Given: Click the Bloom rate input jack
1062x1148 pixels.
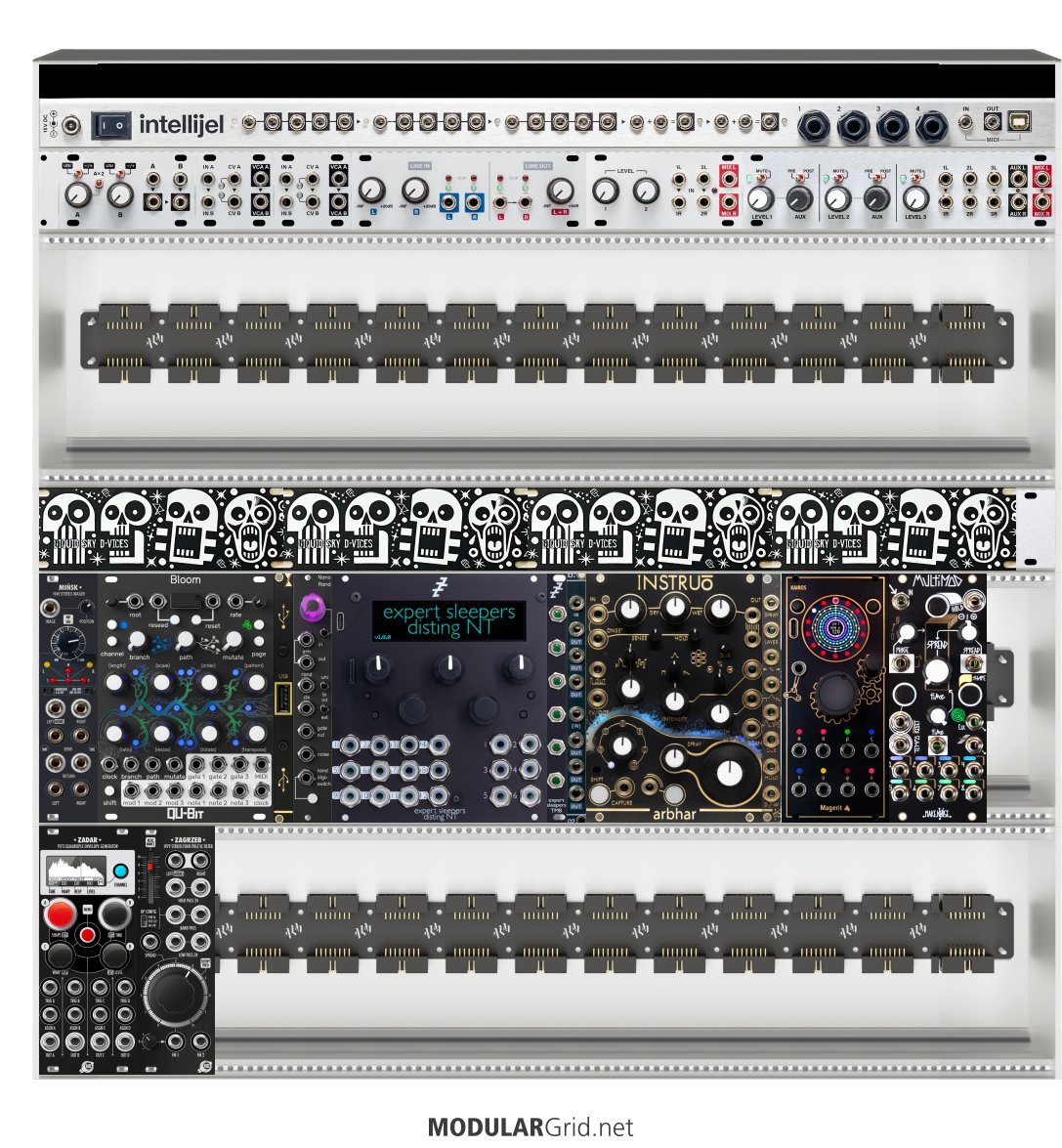Looking at the screenshot, I should point(235,601).
